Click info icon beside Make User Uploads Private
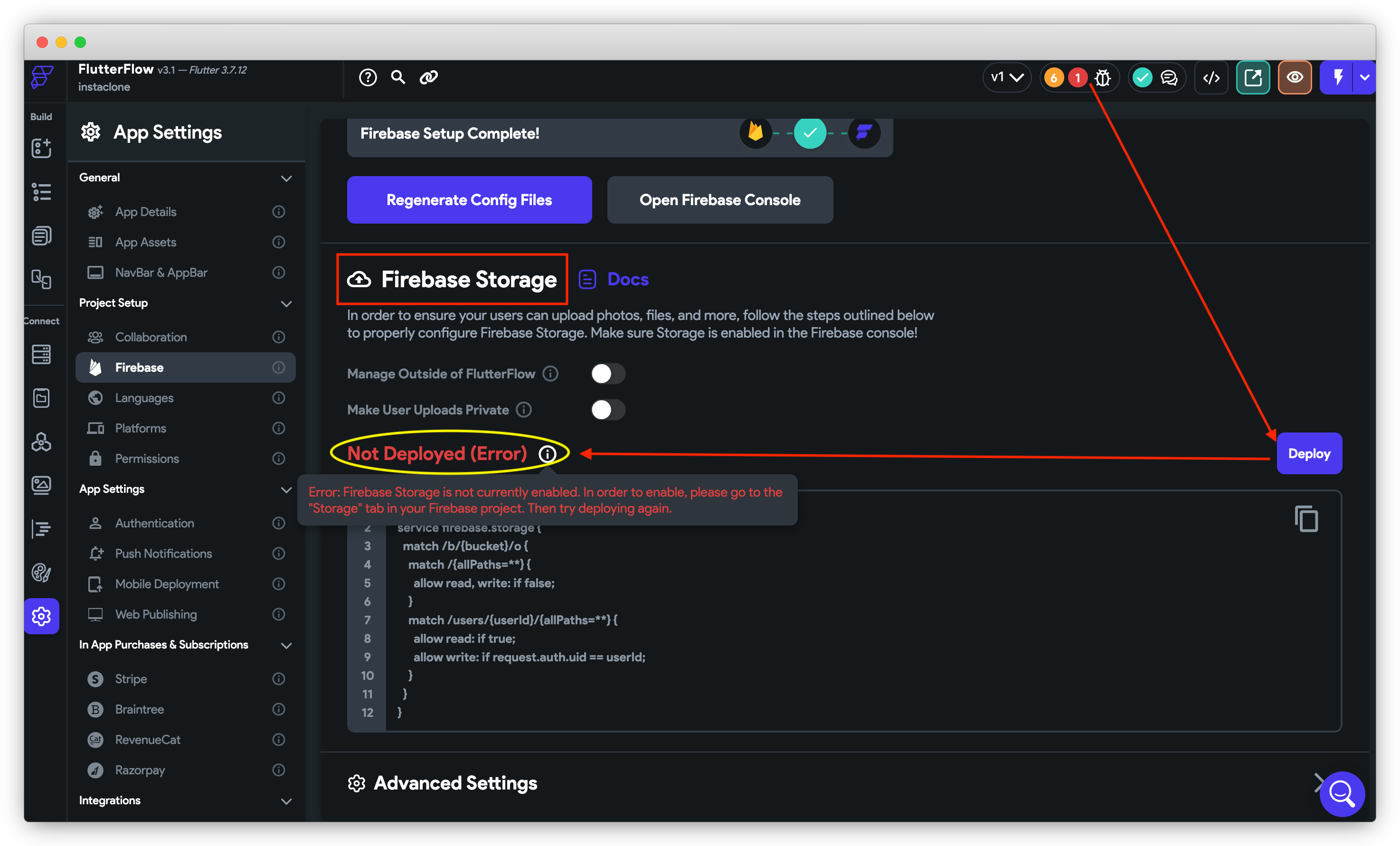 [523, 410]
